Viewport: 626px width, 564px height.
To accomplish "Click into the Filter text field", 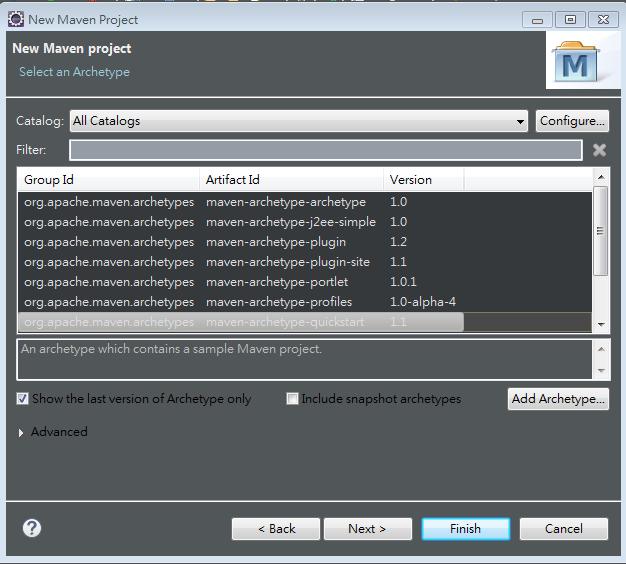I will [x=326, y=150].
